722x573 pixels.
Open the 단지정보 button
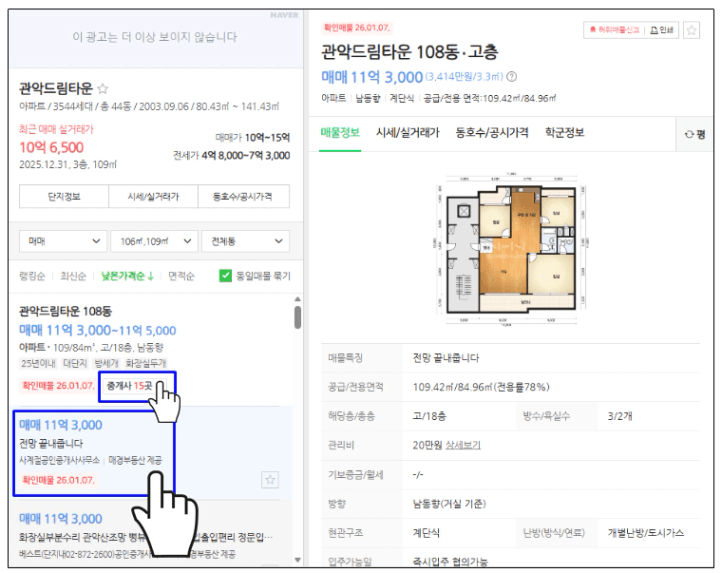coord(64,197)
